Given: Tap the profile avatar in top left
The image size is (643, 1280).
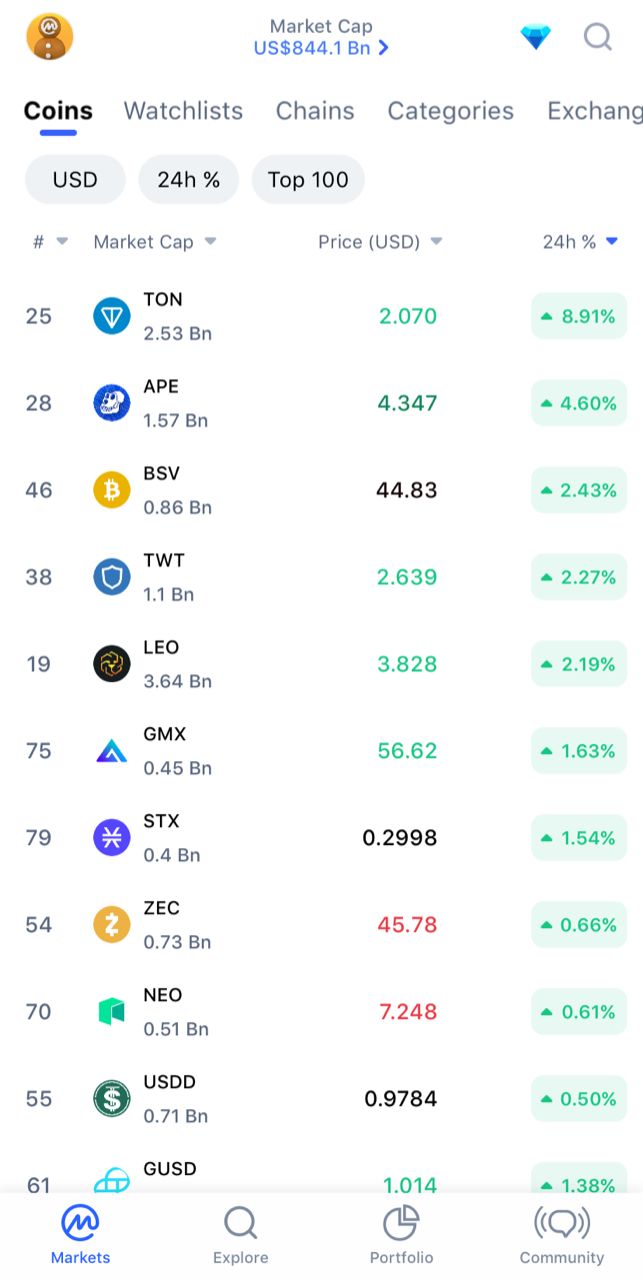Looking at the screenshot, I should coord(48,36).
